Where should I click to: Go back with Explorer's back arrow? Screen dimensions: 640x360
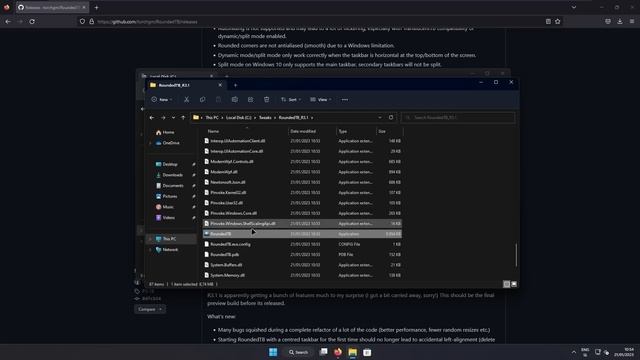tap(152, 118)
